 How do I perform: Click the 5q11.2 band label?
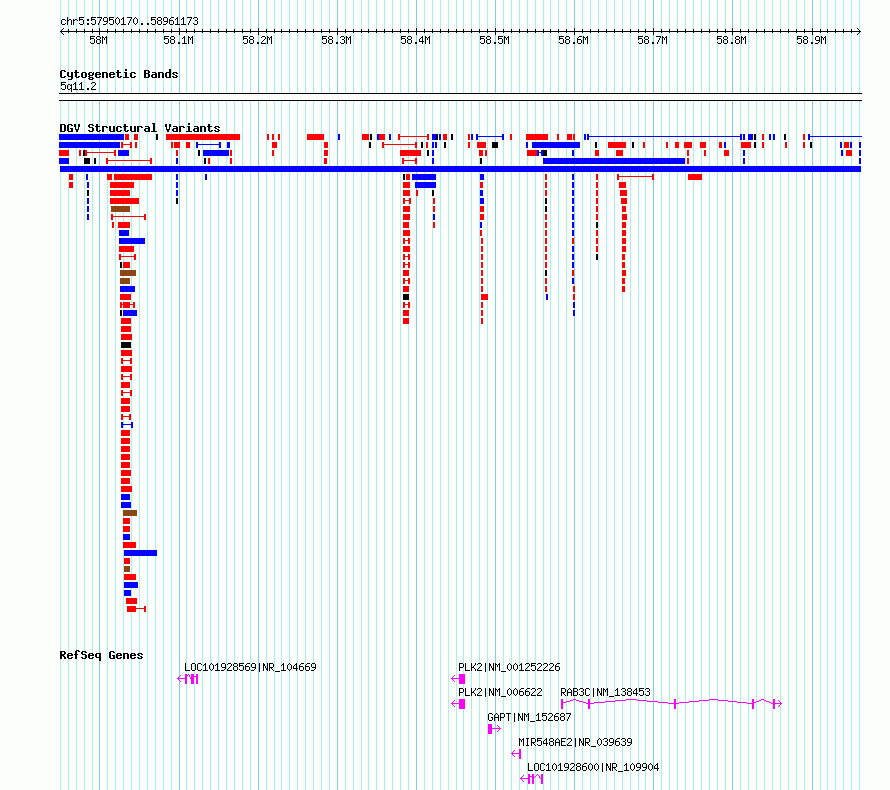[78, 86]
